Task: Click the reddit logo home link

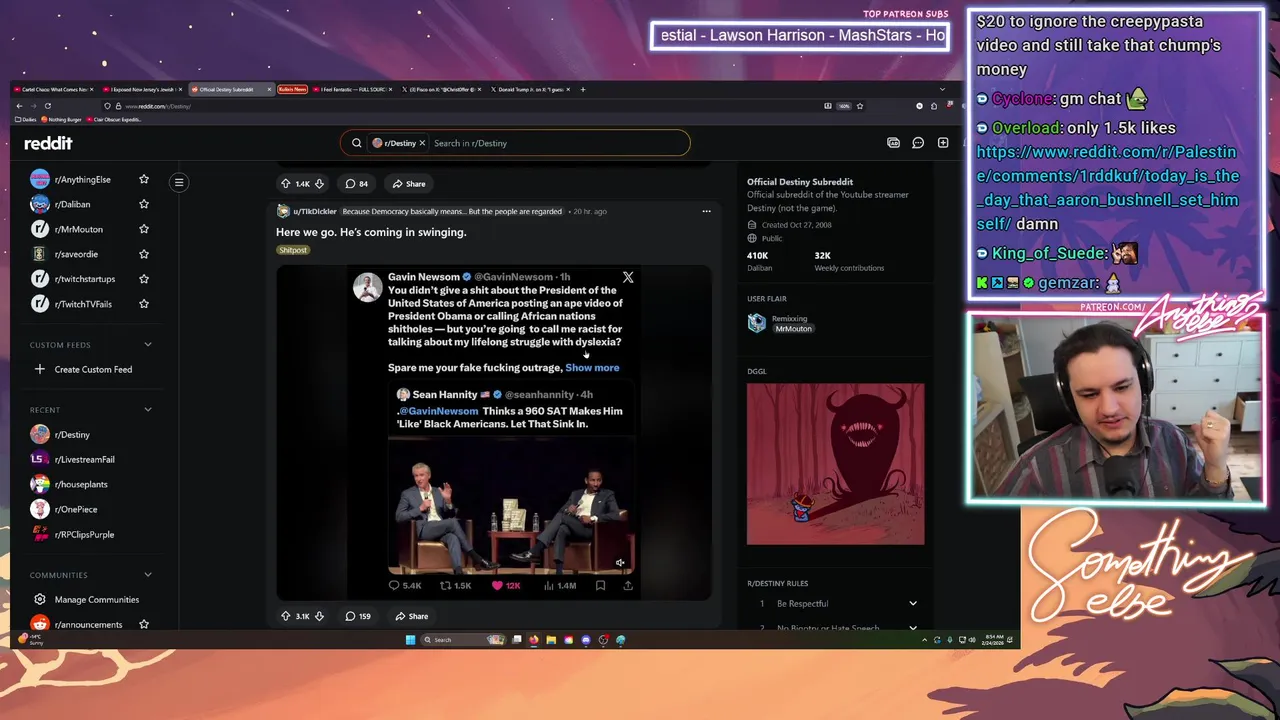Action: click(x=48, y=143)
